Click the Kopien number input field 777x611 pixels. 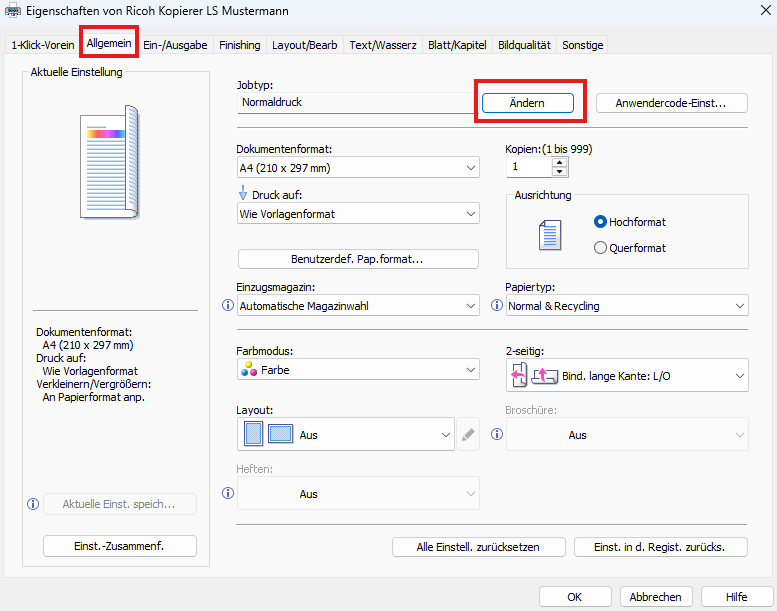(529, 168)
